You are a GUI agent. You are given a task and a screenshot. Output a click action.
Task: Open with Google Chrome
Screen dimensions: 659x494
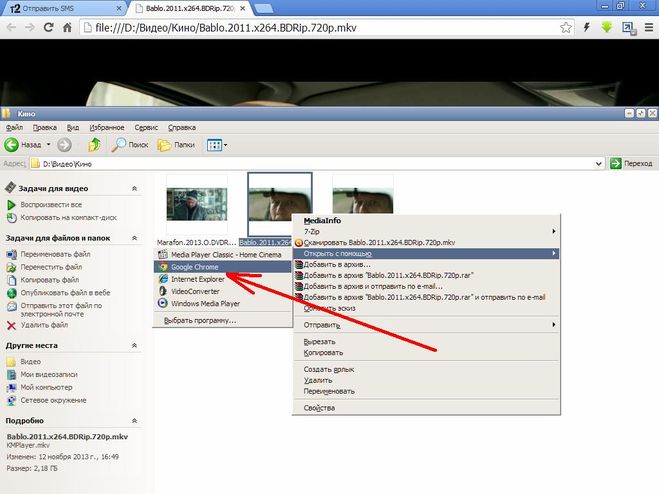pyautogui.click(x=223, y=267)
